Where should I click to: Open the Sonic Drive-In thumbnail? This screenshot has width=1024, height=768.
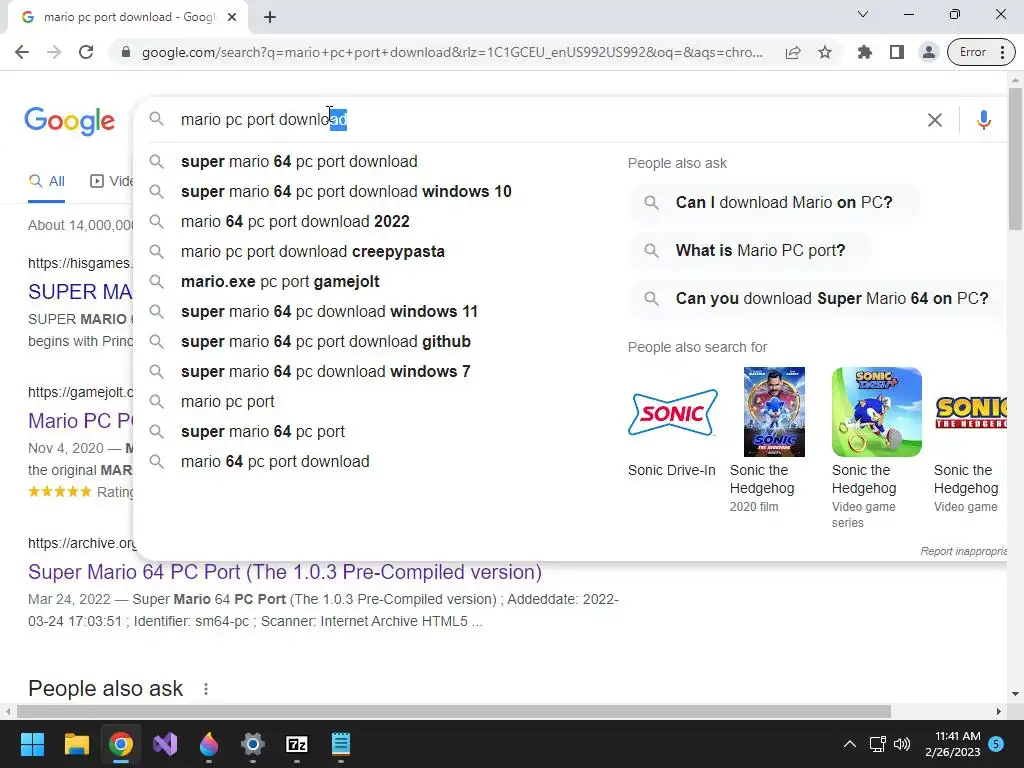click(672, 412)
